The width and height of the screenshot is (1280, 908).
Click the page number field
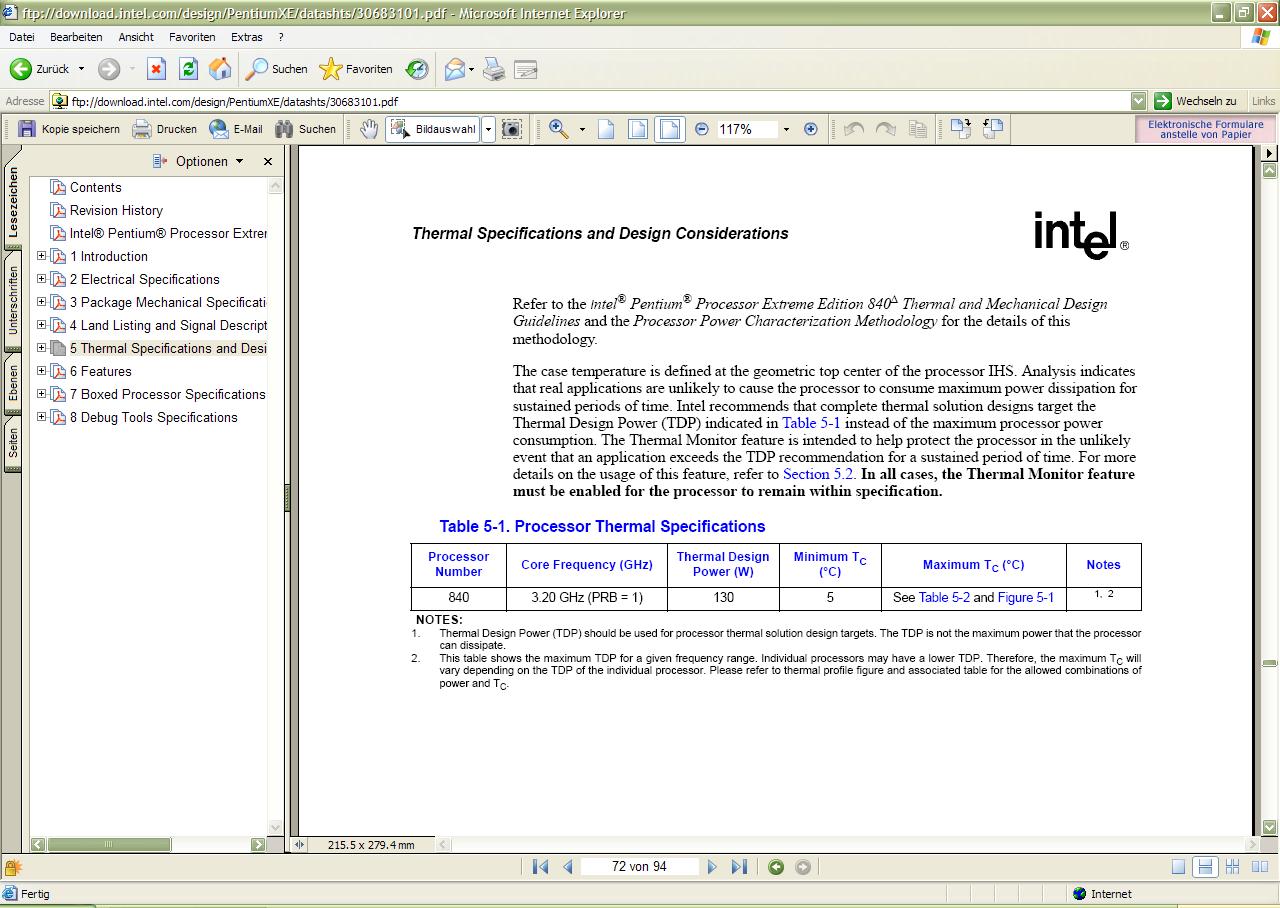(x=639, y=867)
